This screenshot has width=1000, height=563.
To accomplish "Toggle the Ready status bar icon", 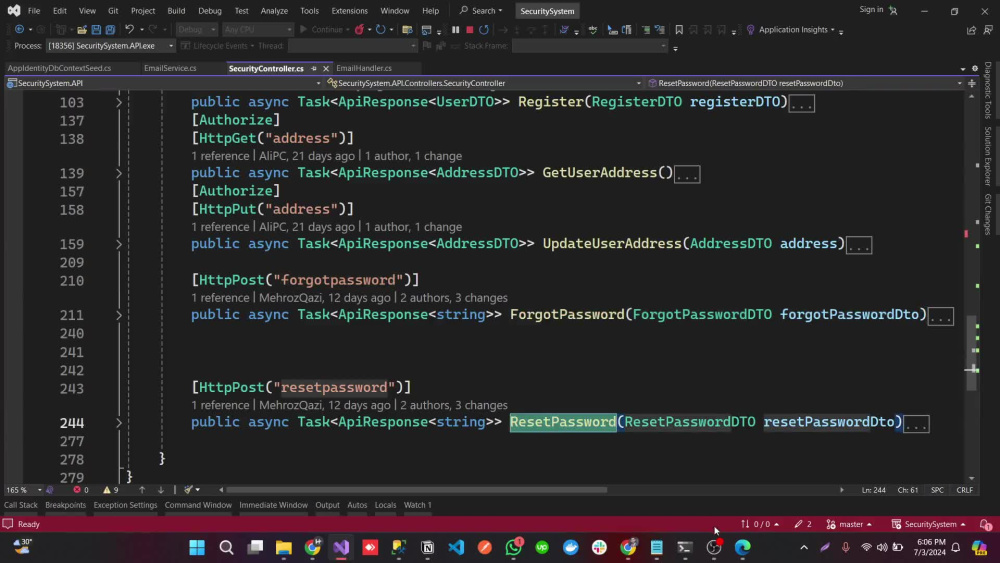I will tap(8, 524).
